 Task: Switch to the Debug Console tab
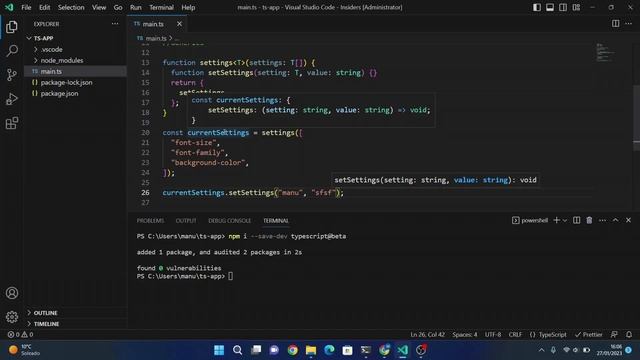pyautogui.click(x=230, y=220)
